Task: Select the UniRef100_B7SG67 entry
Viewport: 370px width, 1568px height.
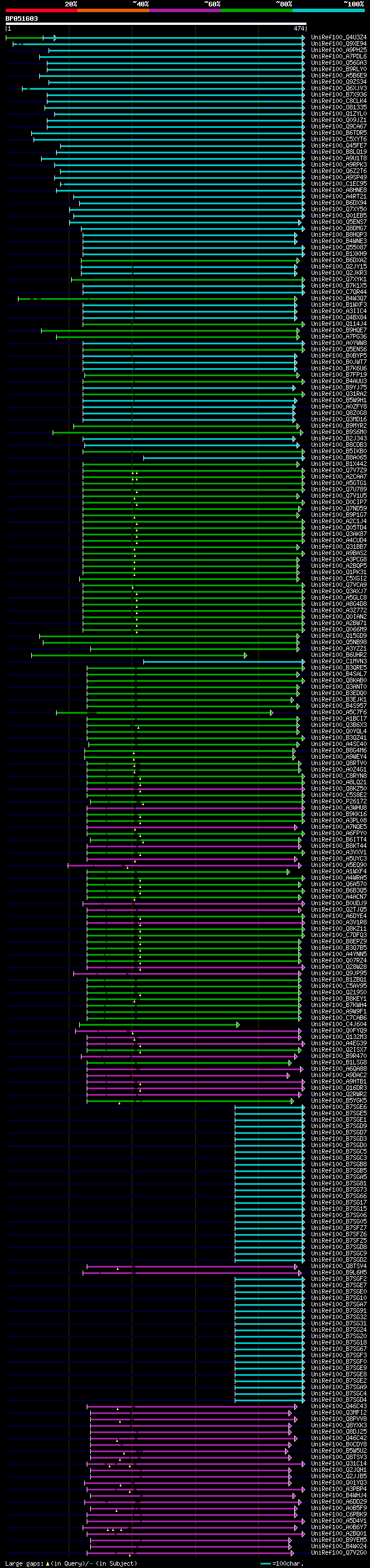Action: click(338, 1349)
